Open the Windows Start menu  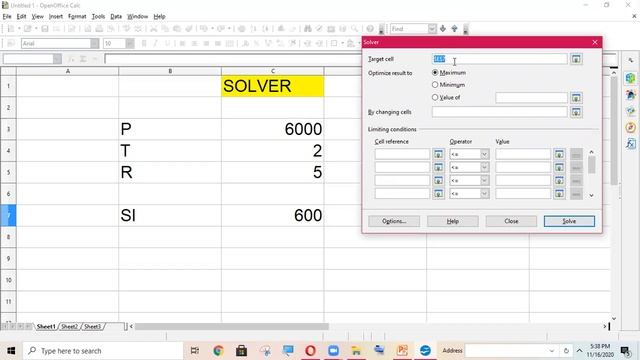point(11,350)
